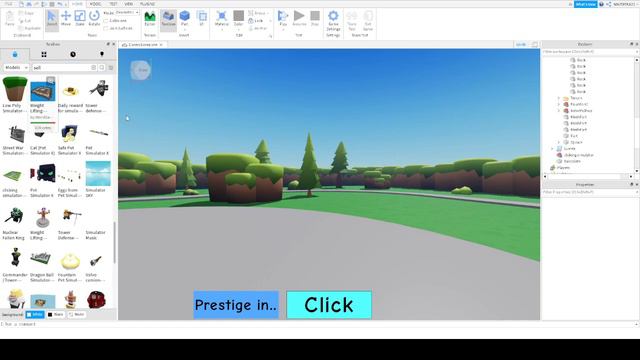This screenshot has height=360, width=640.
Task: Expand the Spawn item in Explorer
Action: click(x=559, y=142)
